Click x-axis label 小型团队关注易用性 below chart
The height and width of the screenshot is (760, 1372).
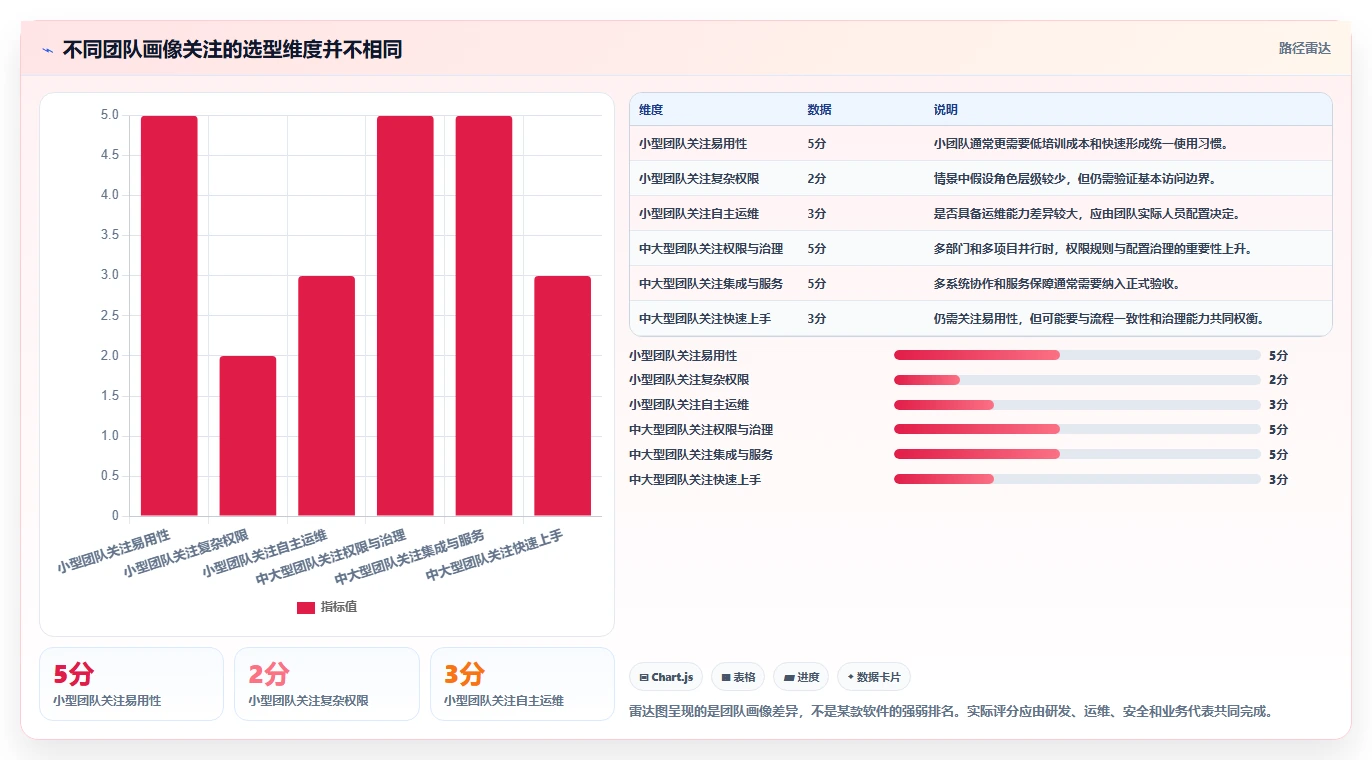click(114, 550)
